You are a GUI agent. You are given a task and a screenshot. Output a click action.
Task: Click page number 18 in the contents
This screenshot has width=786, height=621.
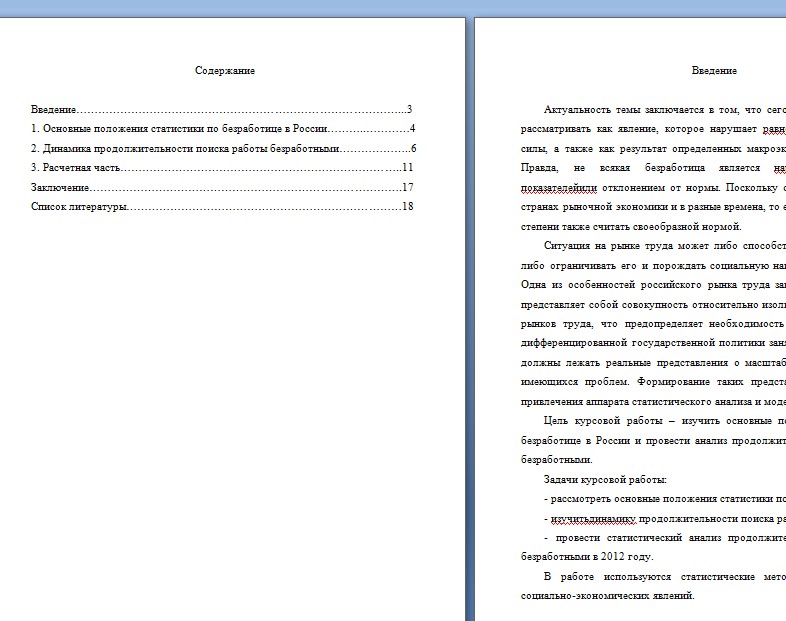[407, 207]
